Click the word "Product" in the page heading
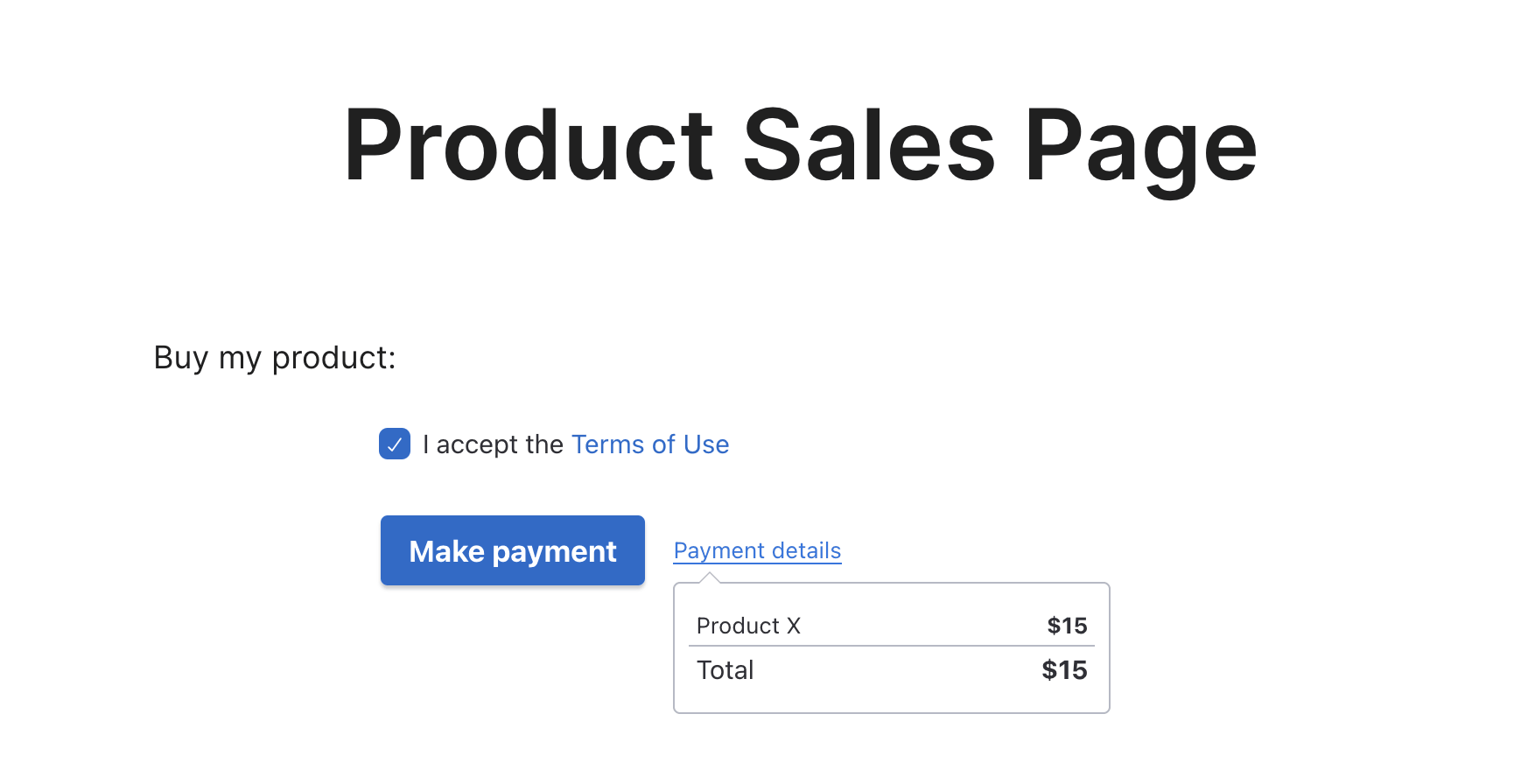 tap(529, 145)
